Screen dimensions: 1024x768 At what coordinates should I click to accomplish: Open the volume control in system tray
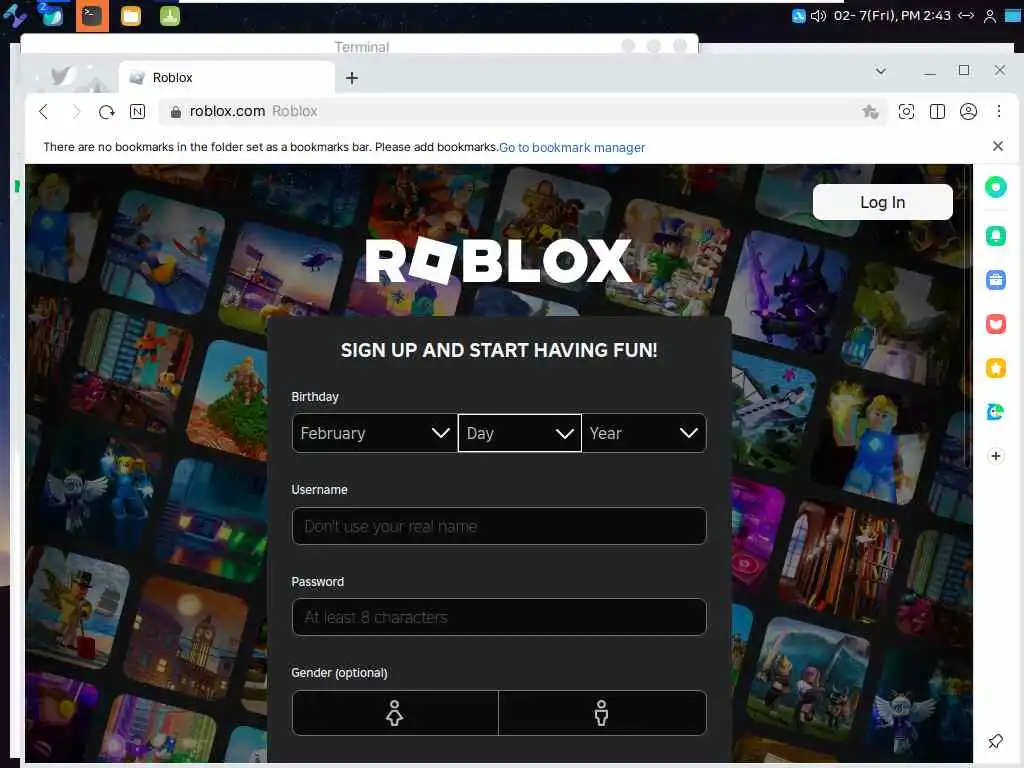point(818,16)
